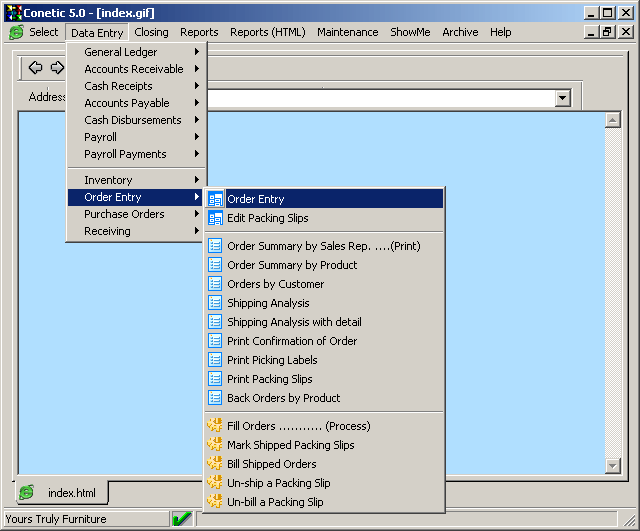Image resolution: width=640 pixels, height=531 pixels.
Task: Choose Back Orders by Product report
Action: coord(283,398)
